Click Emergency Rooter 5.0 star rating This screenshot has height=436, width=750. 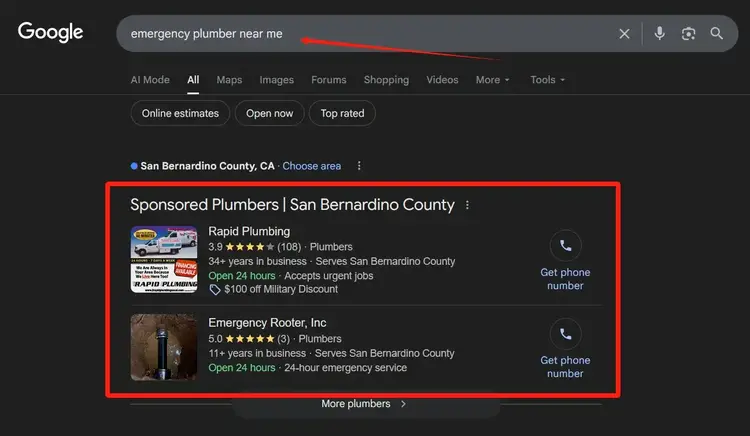click(x=249, y=338)
